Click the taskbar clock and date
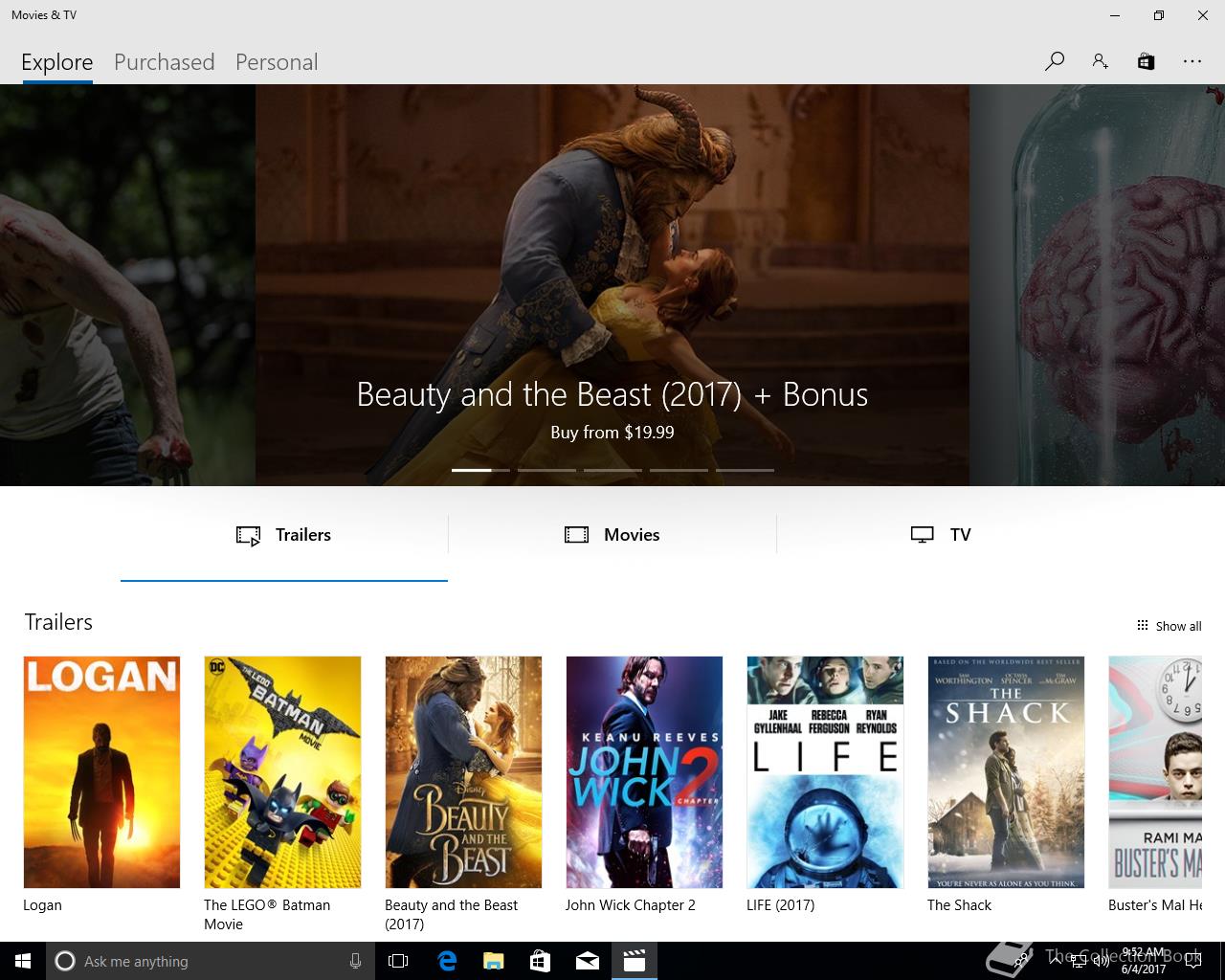 1144,961
